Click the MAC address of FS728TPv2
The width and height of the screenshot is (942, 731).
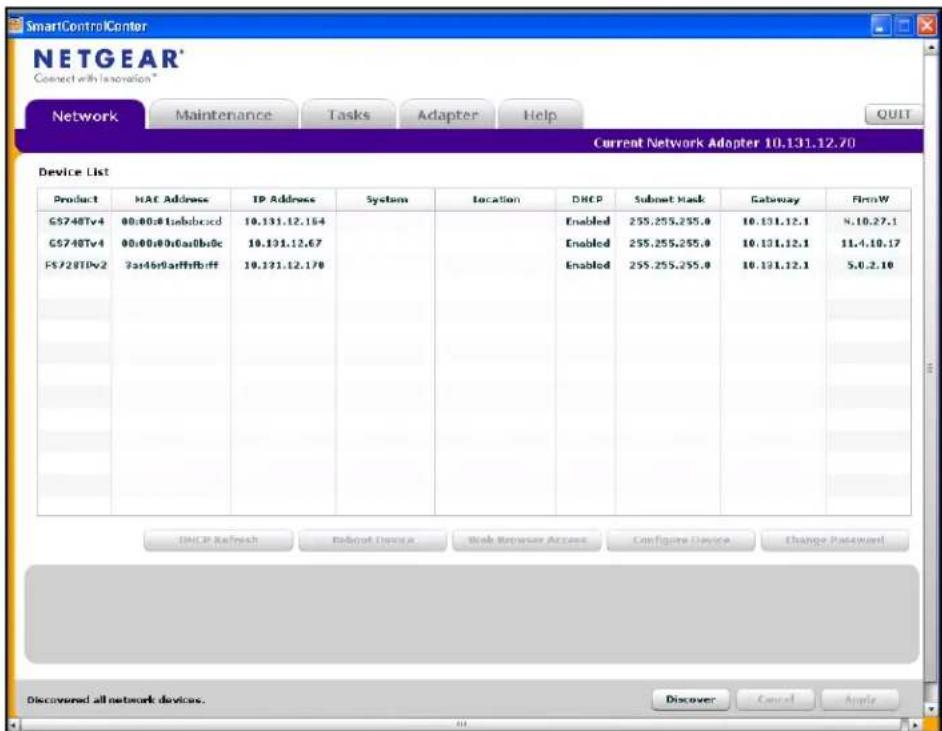[171, 265]
